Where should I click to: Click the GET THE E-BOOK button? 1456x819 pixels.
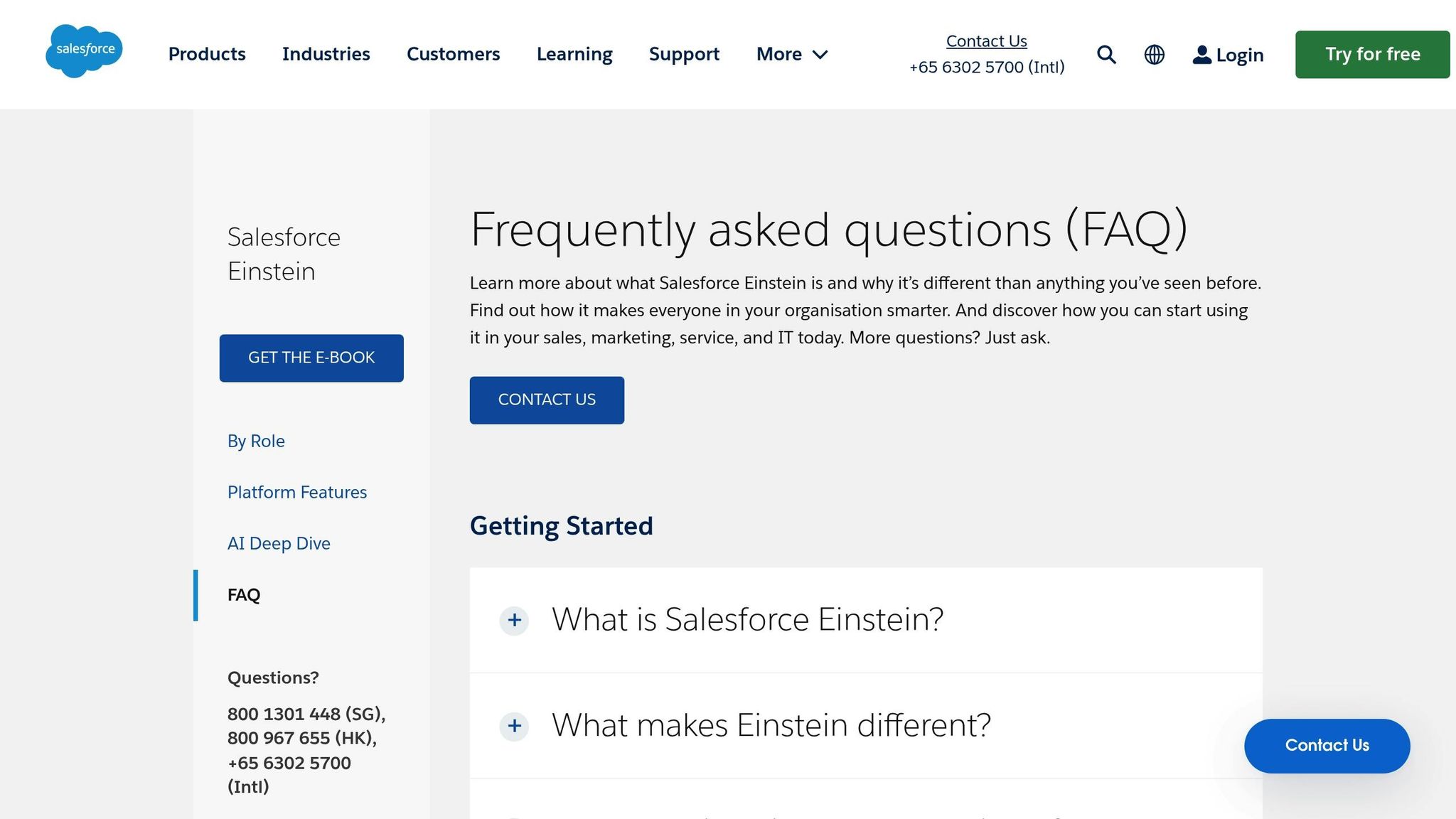pos(311,358)
